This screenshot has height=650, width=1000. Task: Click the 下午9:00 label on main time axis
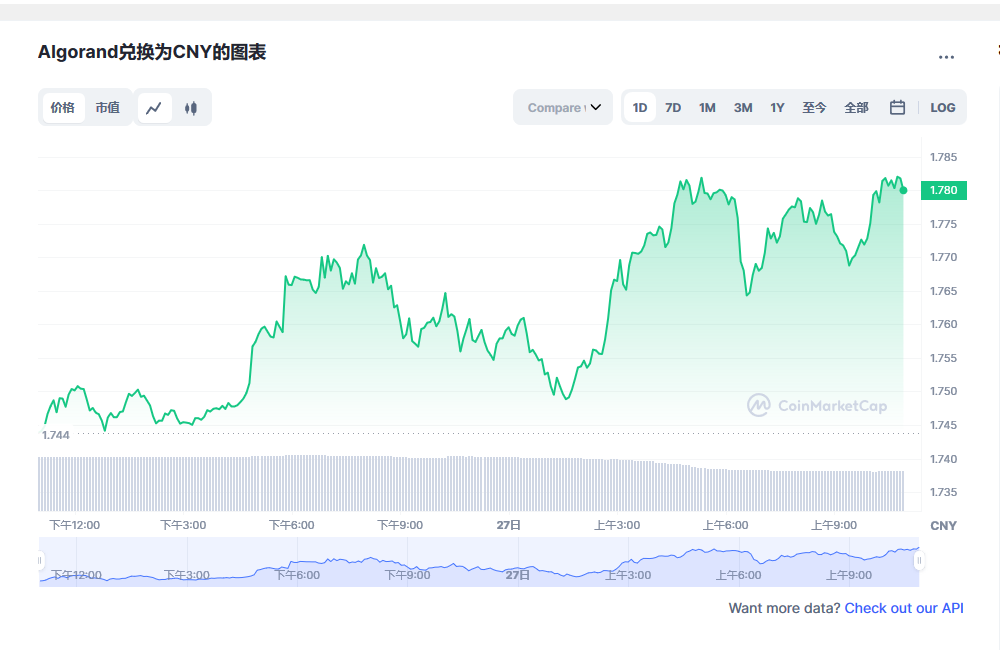400,525
